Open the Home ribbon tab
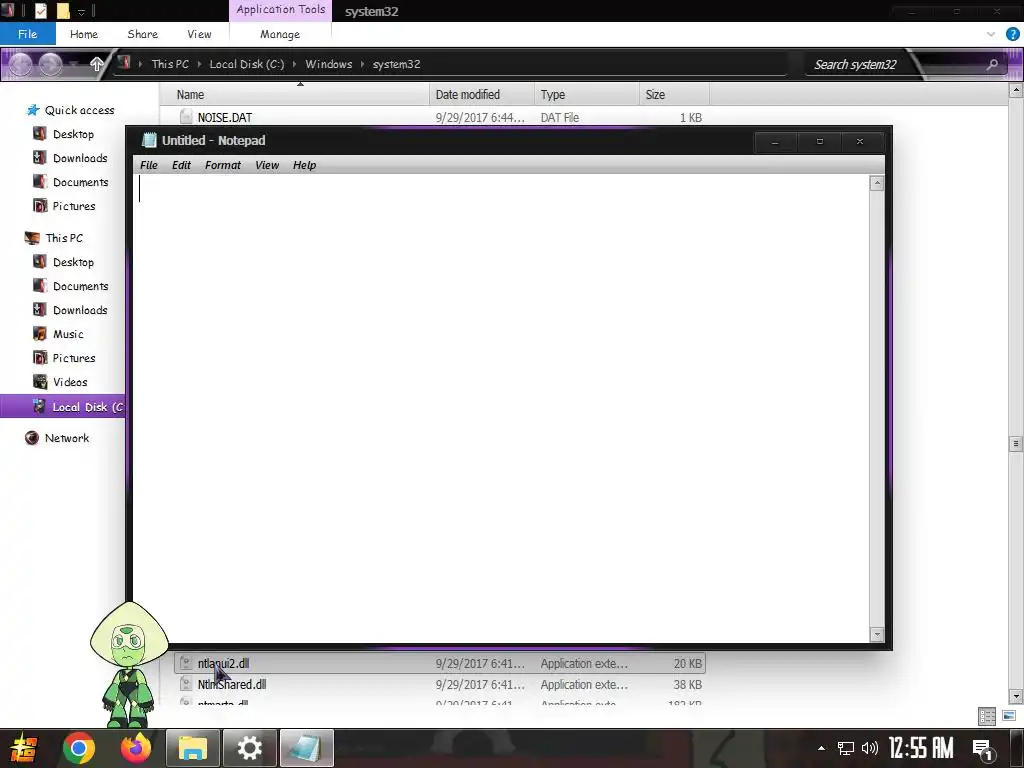This screenshot has height=768, width=1024. [x=84, y=34]
